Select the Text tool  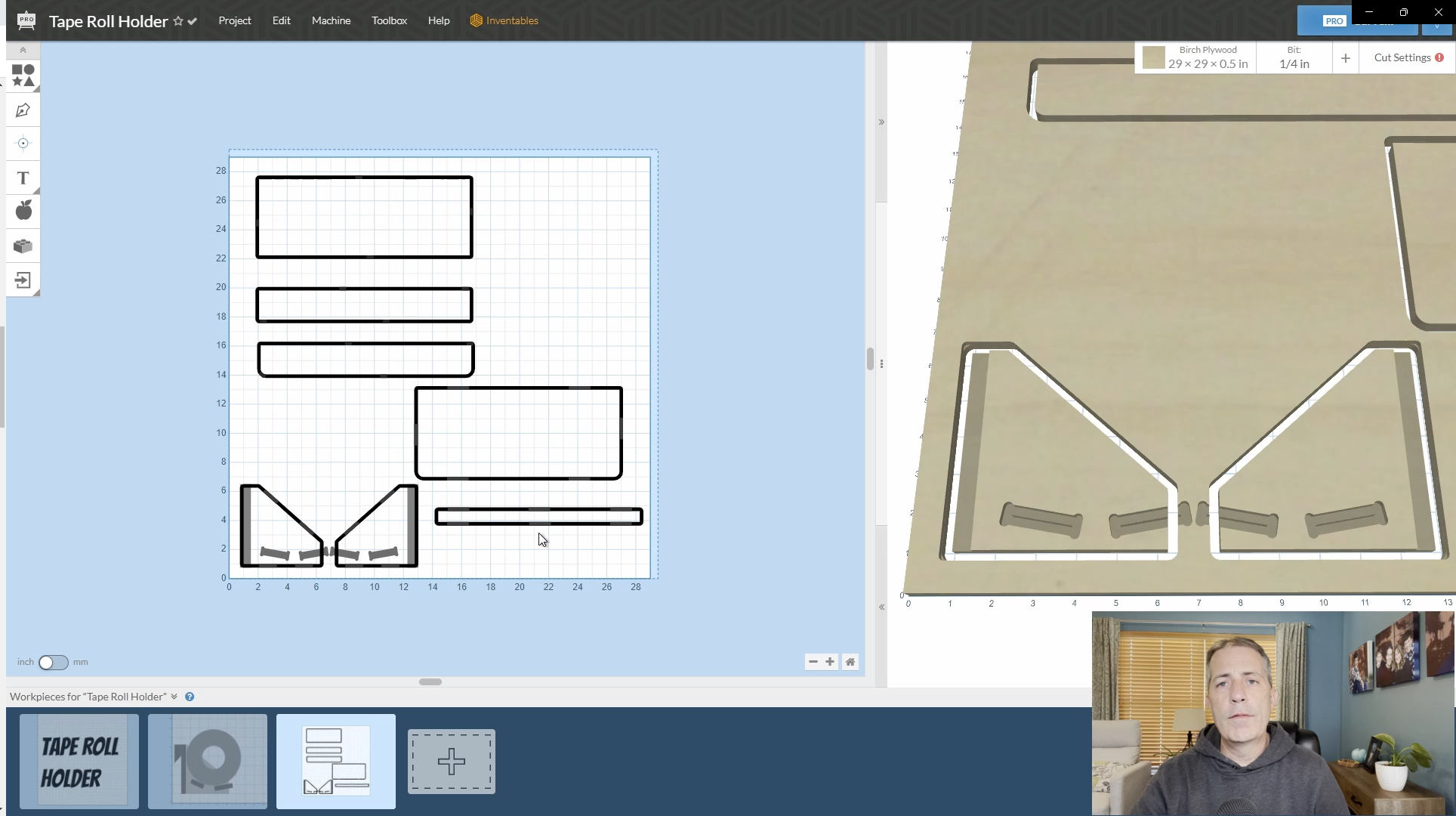pyautogui.click(x=23, y=178)
